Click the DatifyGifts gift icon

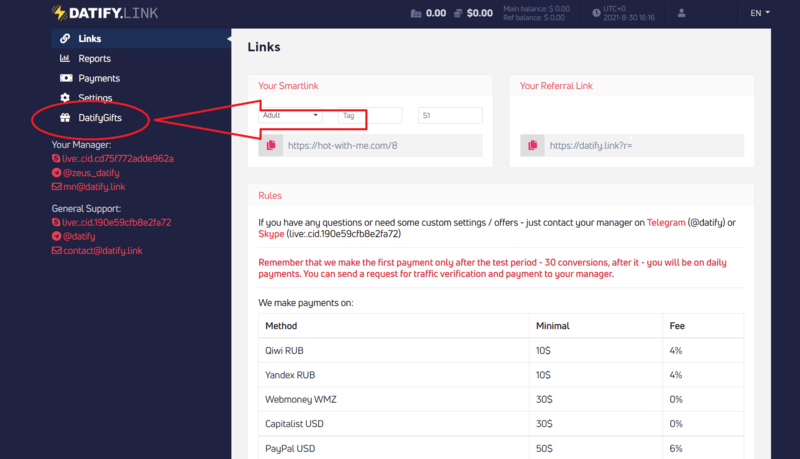(x=65, y=118)
